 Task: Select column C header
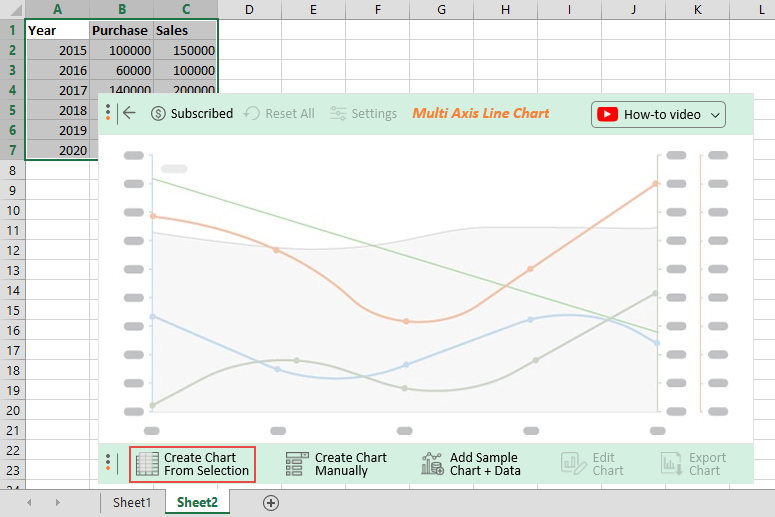186,9
